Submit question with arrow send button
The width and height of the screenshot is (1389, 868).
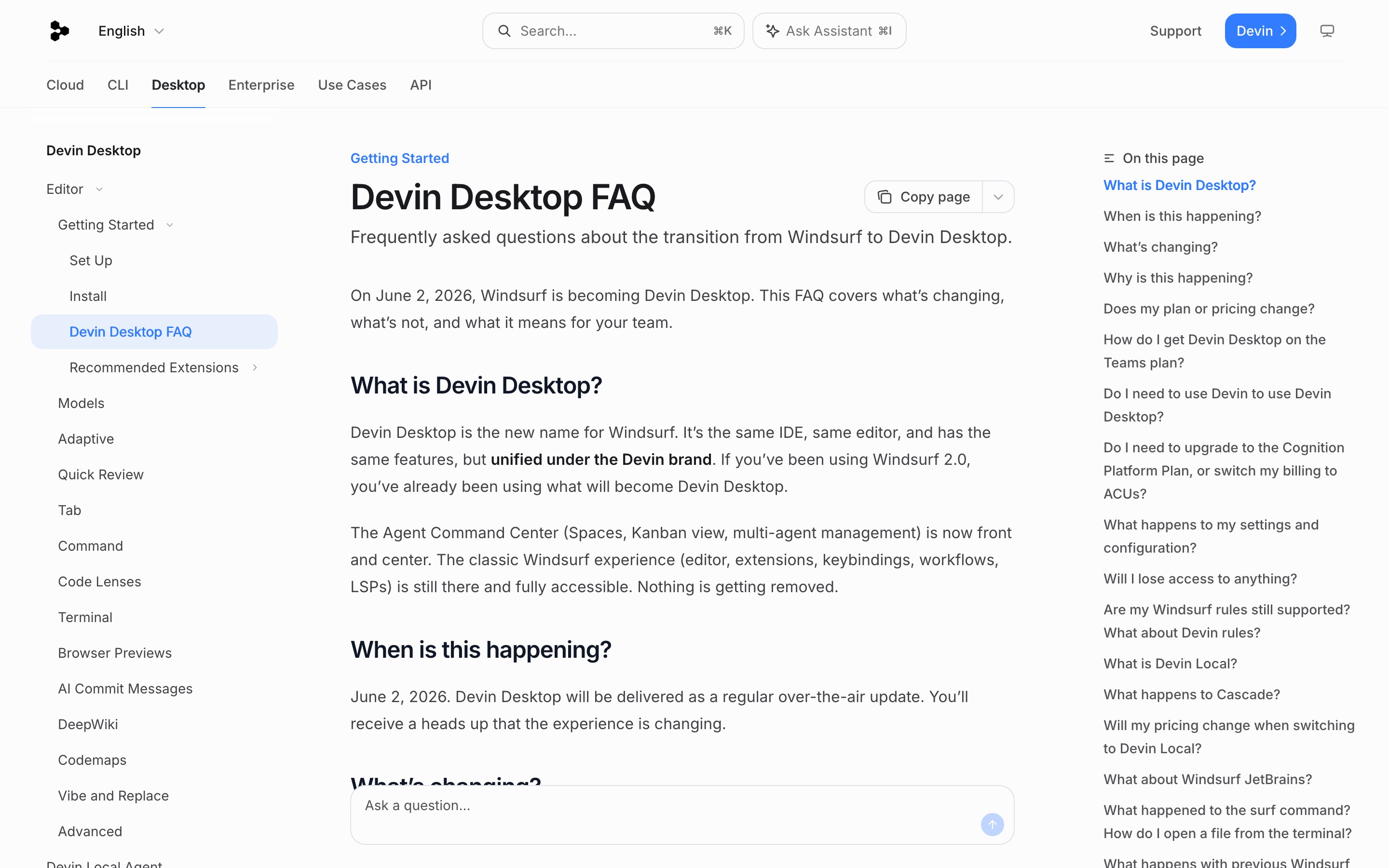(x=992, y=825)
